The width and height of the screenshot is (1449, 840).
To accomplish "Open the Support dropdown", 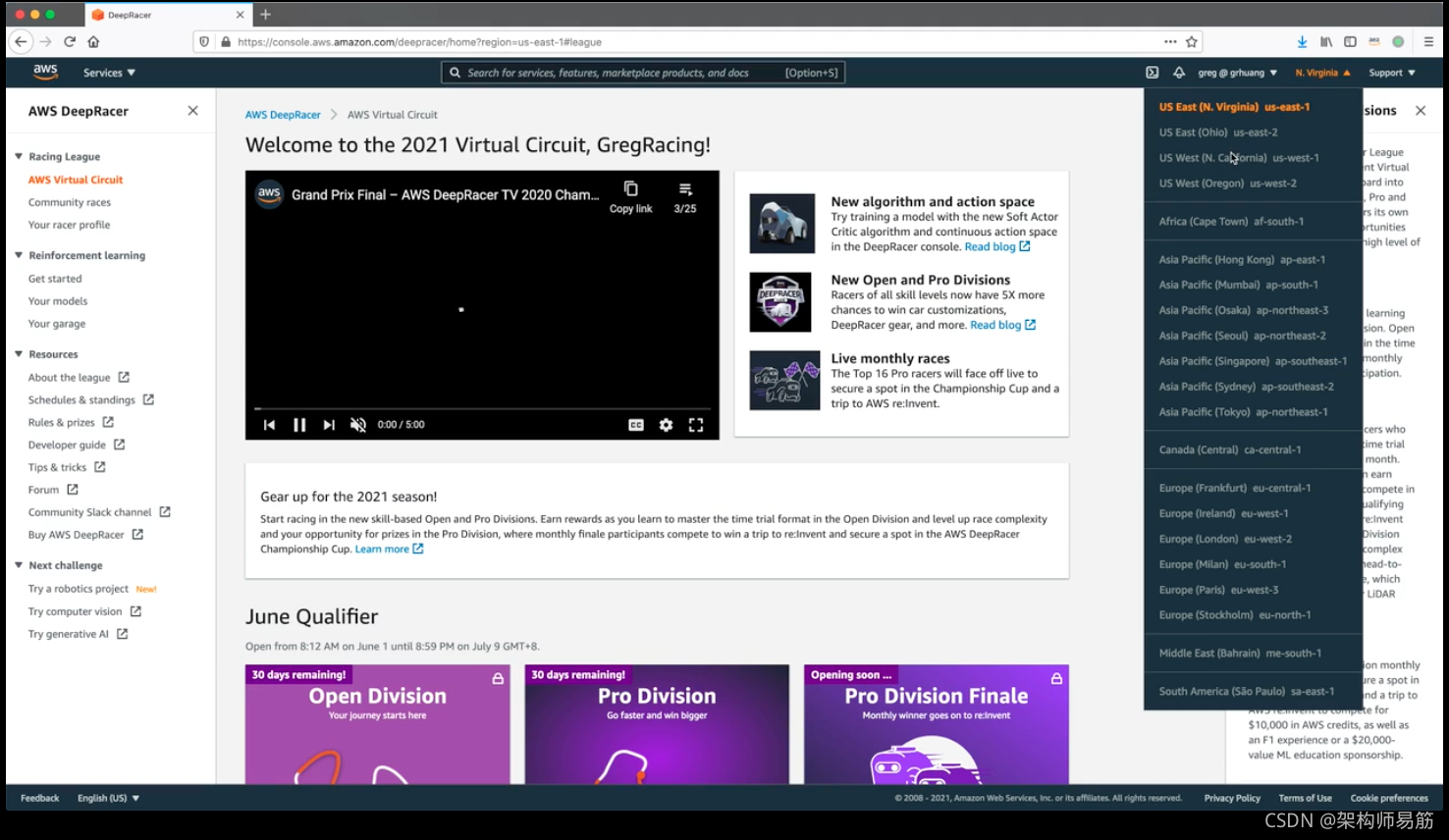I will (x=1392, y=73).
